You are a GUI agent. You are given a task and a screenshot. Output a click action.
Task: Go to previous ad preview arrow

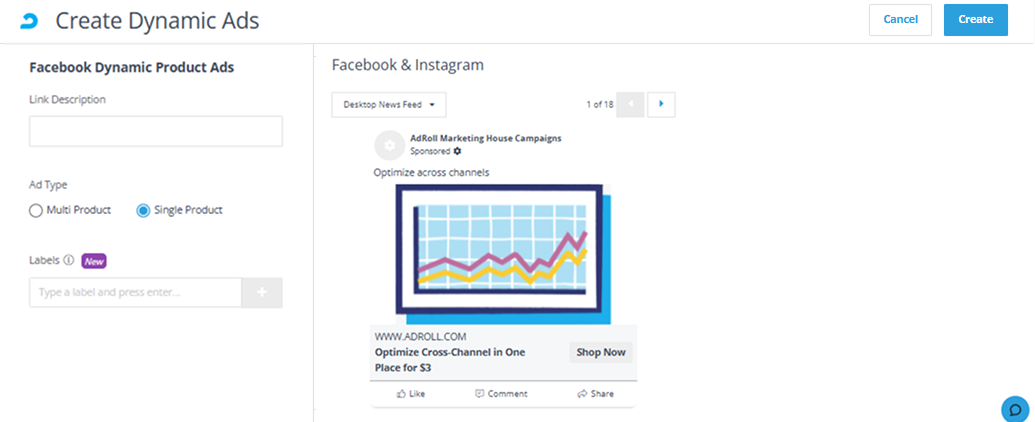coord(630,104)
